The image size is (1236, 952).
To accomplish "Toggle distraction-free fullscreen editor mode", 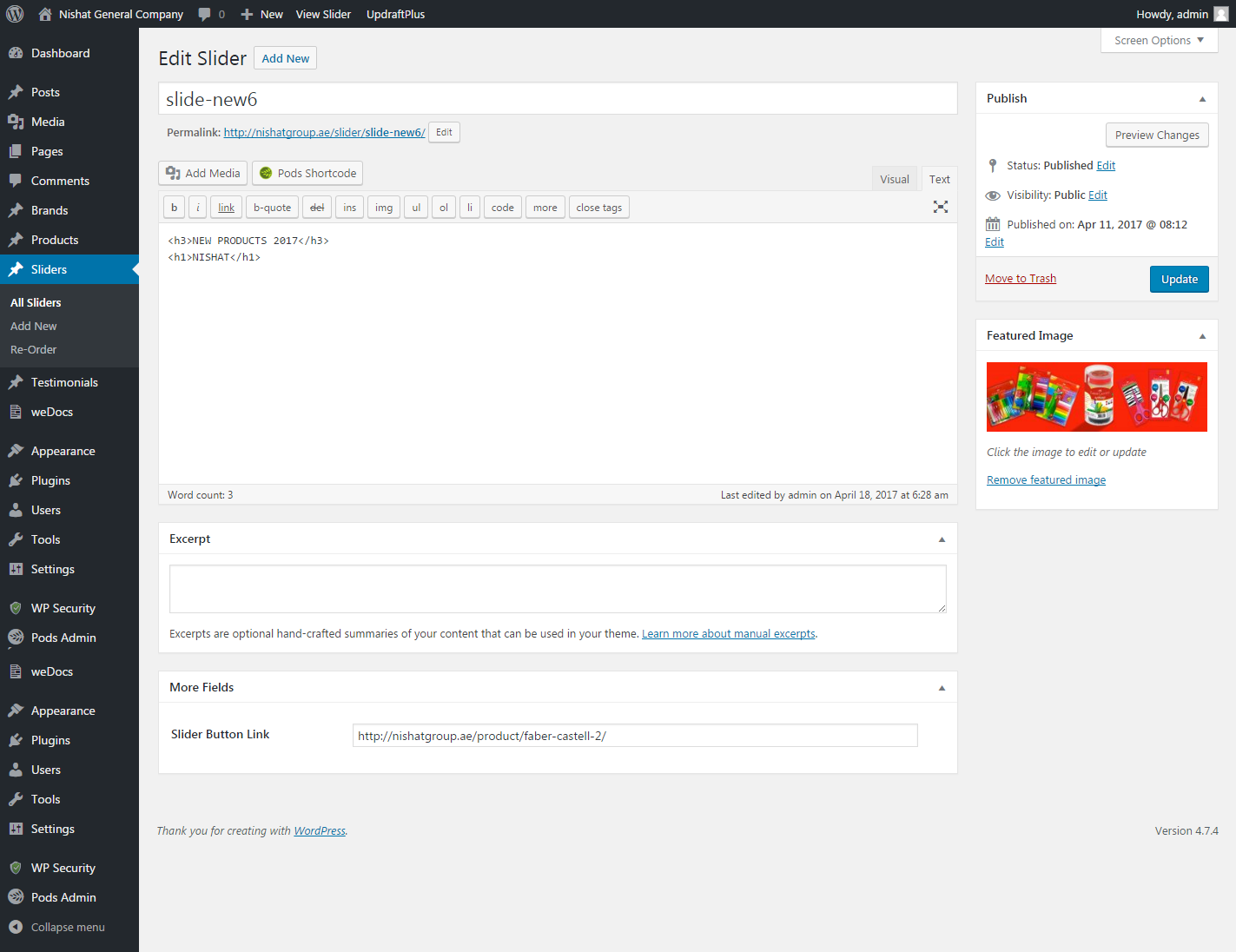I will pos(940,207).
